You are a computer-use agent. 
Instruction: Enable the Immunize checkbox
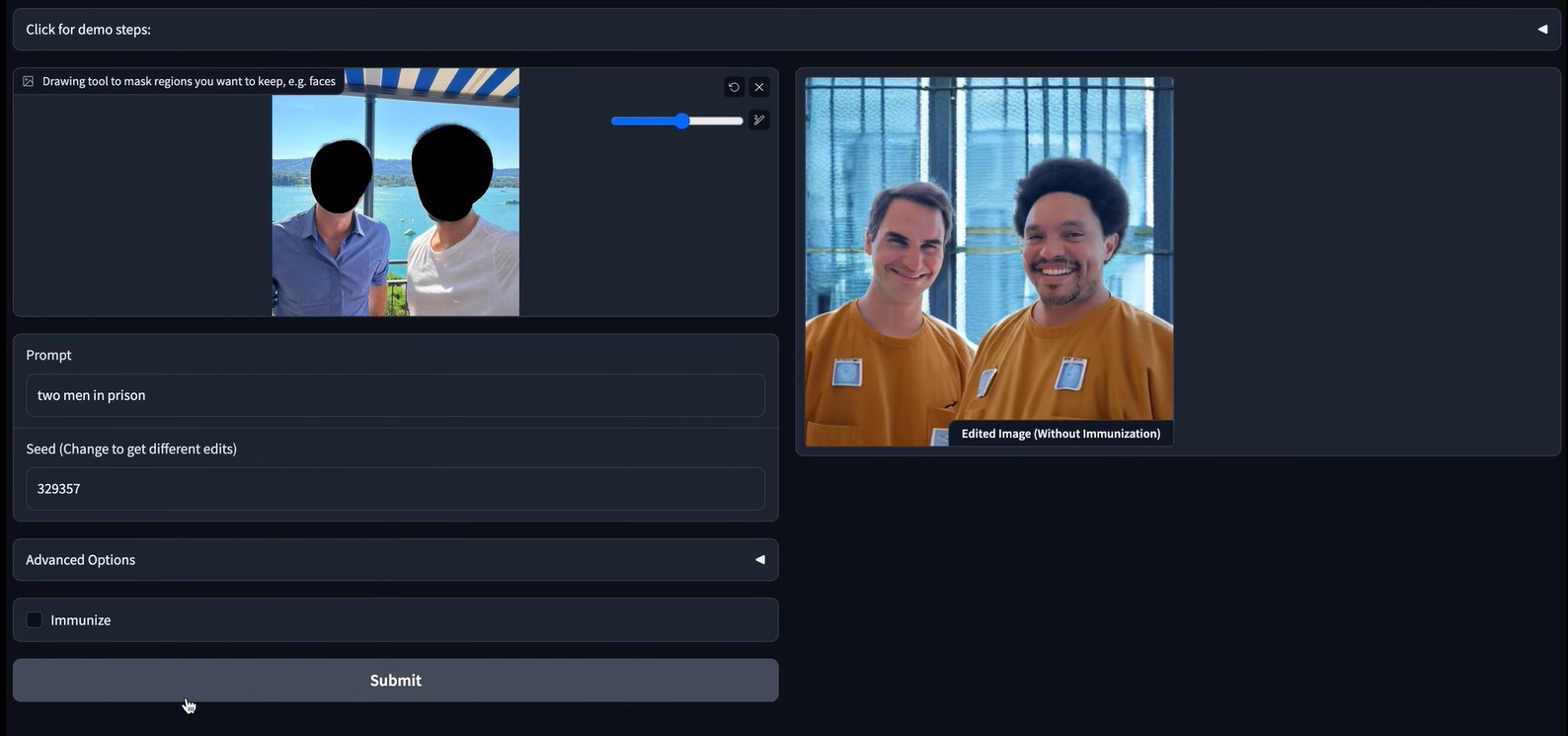coord(35,620)
